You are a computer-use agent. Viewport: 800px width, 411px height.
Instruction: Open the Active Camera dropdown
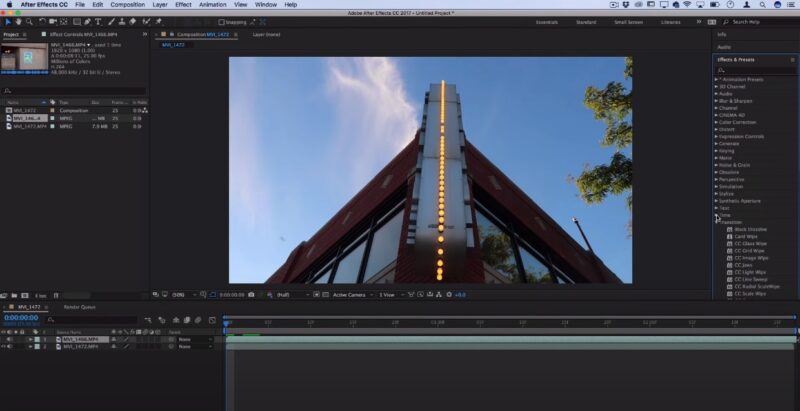click(x=353, y=295)
